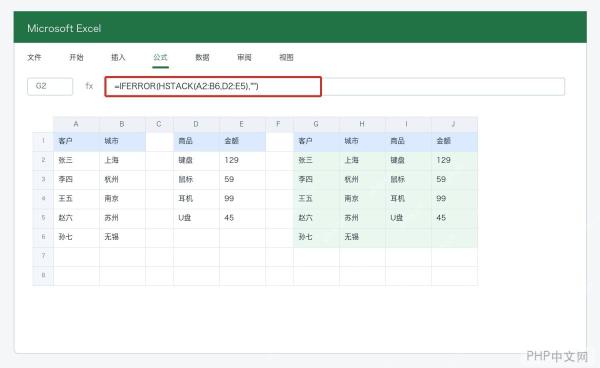This screenshot has height=368, width=600.
Task: Select cell A6 containing 孙七
Action: click(x=76, y=237)
